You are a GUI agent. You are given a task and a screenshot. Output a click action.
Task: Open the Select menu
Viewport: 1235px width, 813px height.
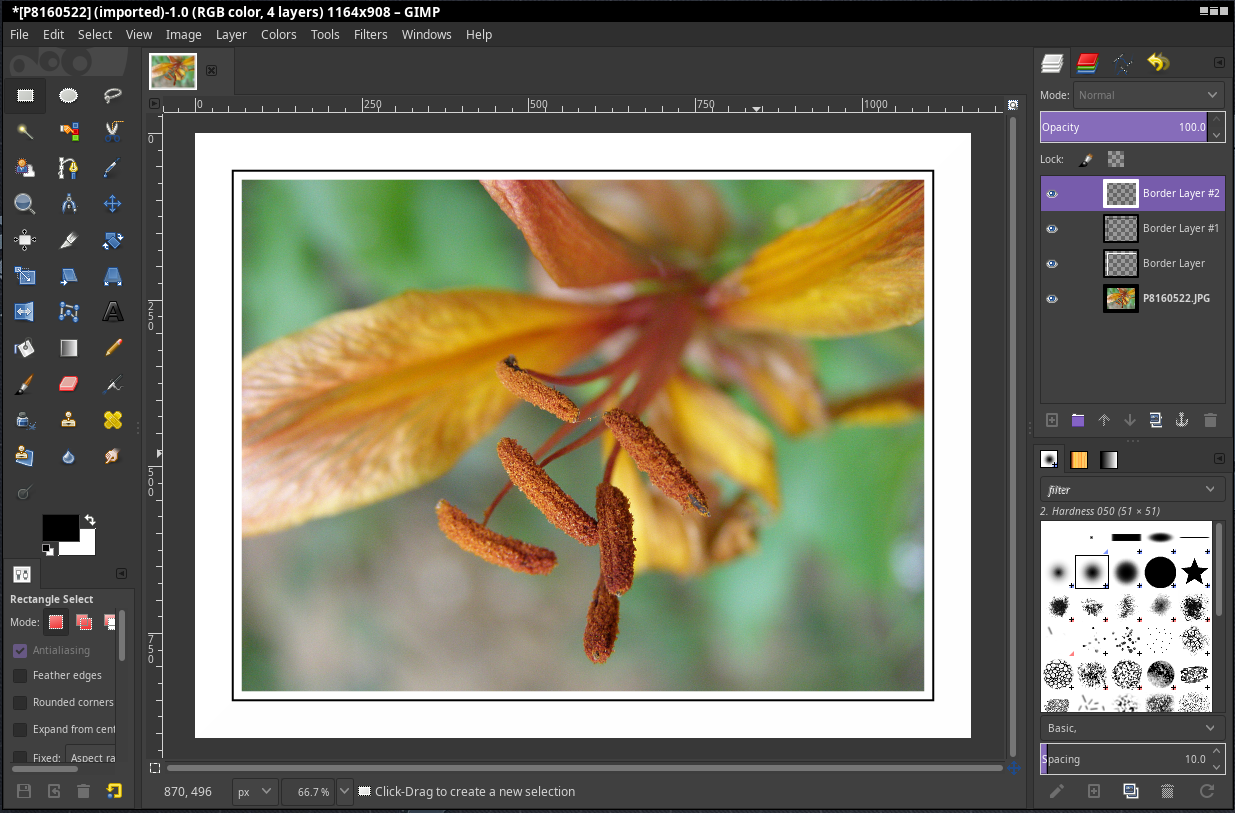pyautogui.click(x=95, y=34)
